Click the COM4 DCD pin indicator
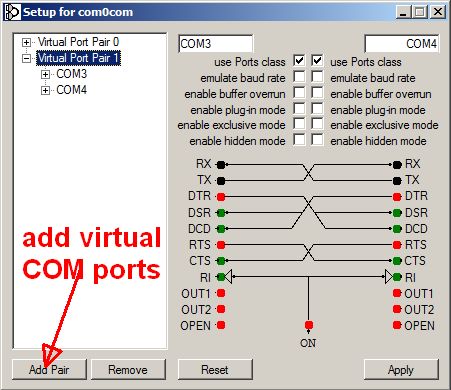The image size is (451, 390). pyautogui.click(x=397, y=229)
